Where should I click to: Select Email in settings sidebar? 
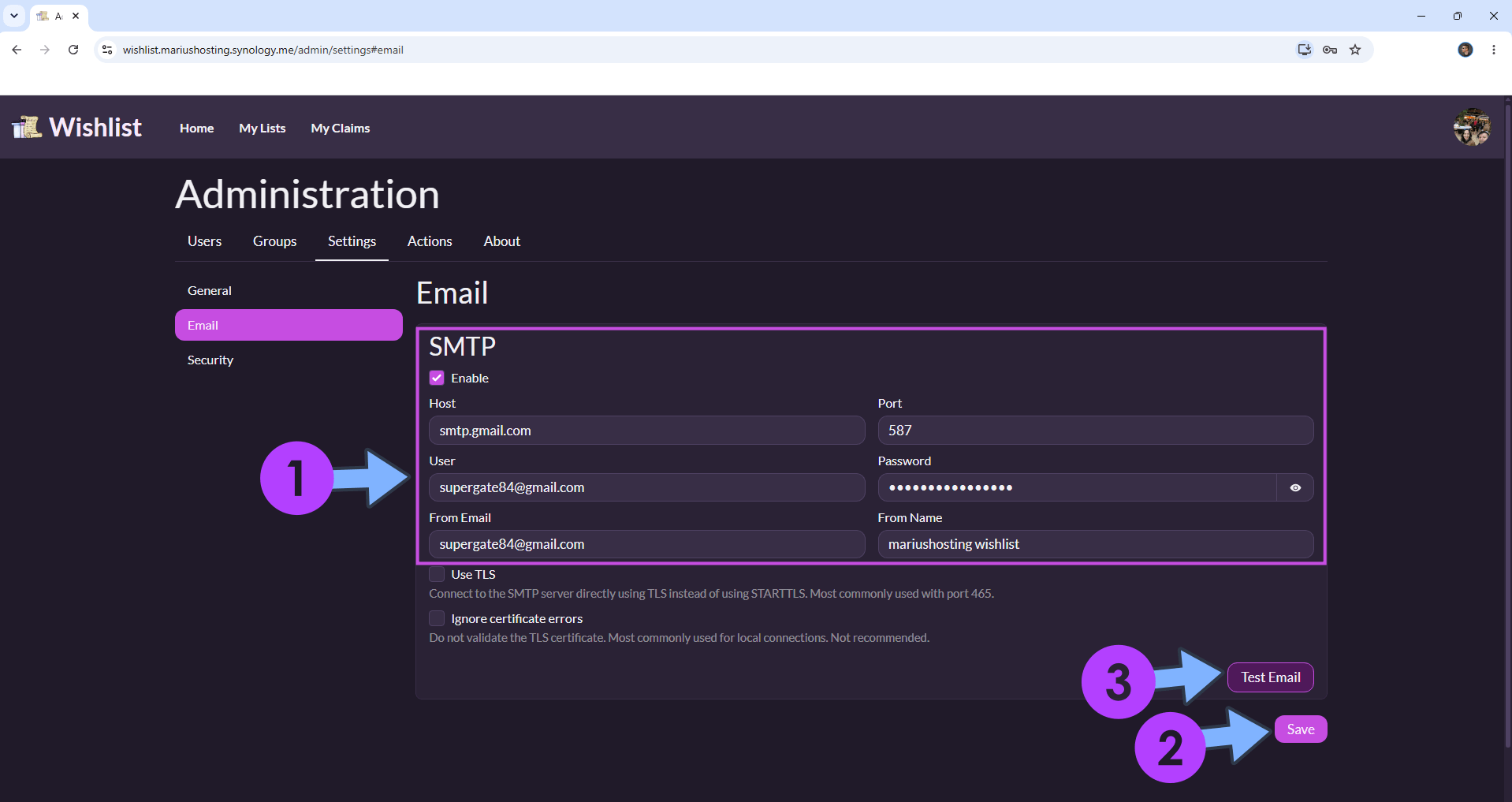coord(289,325)
